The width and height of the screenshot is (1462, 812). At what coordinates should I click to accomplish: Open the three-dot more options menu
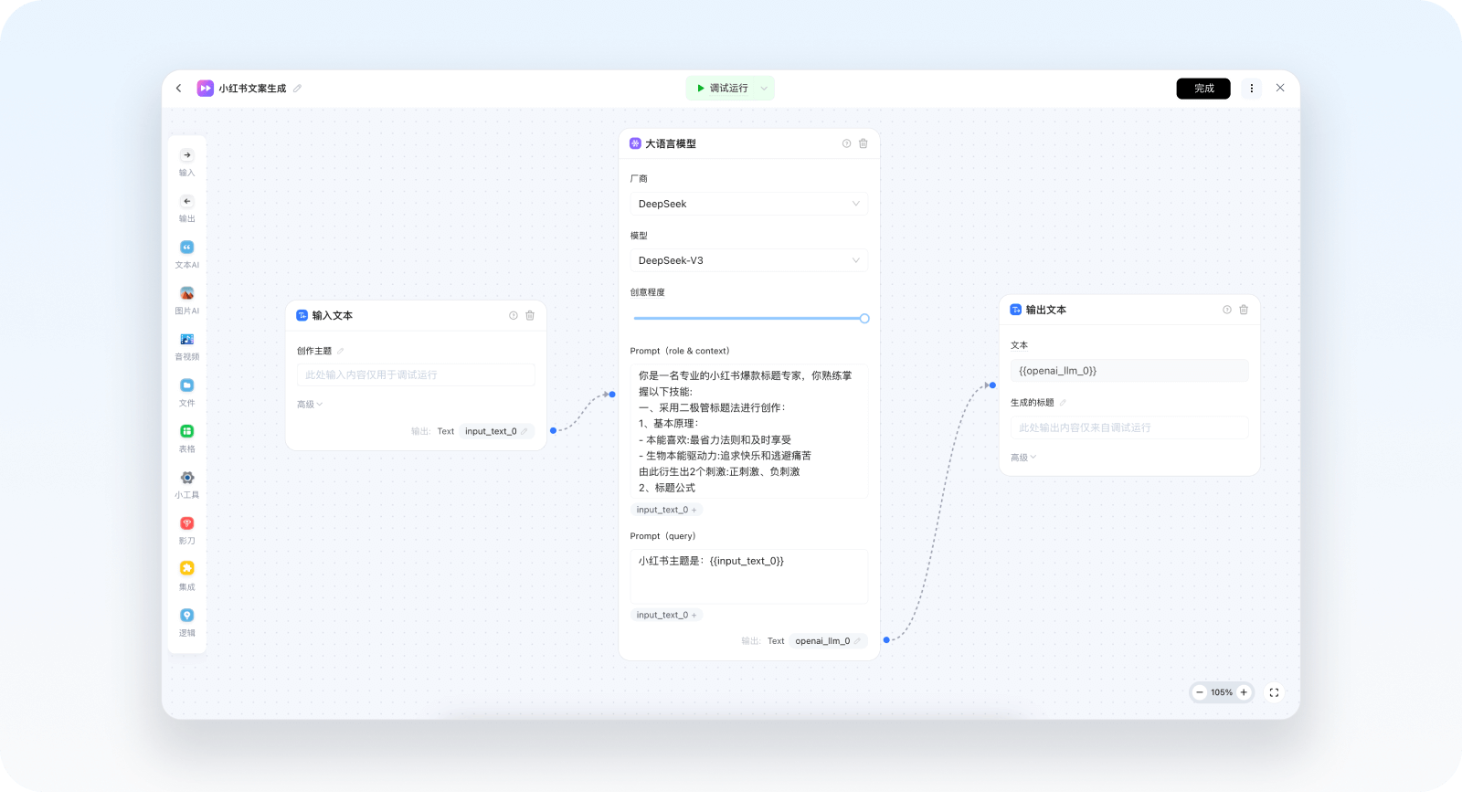1252,89
